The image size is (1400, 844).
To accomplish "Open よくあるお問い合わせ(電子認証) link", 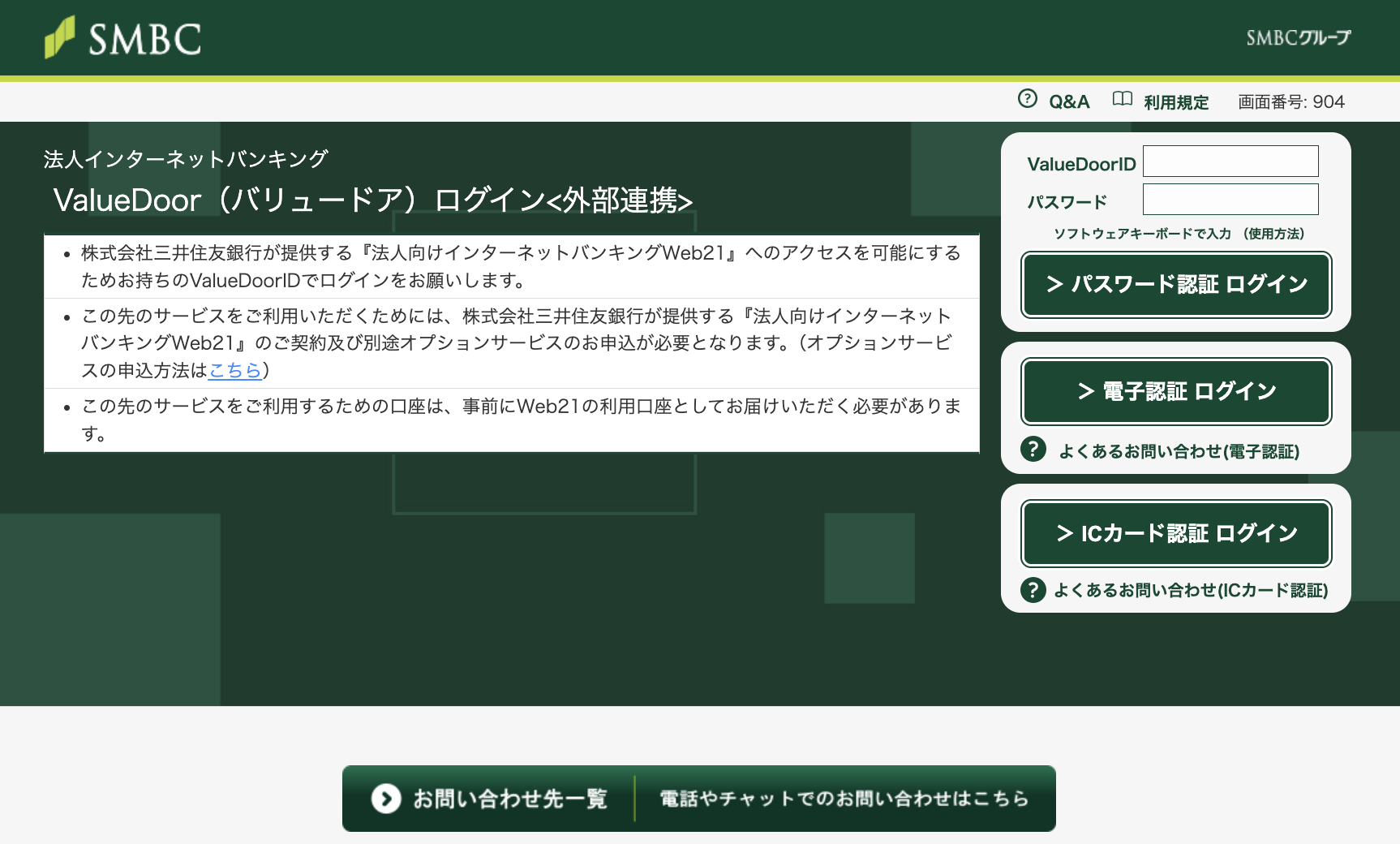I will (1179, 451).
